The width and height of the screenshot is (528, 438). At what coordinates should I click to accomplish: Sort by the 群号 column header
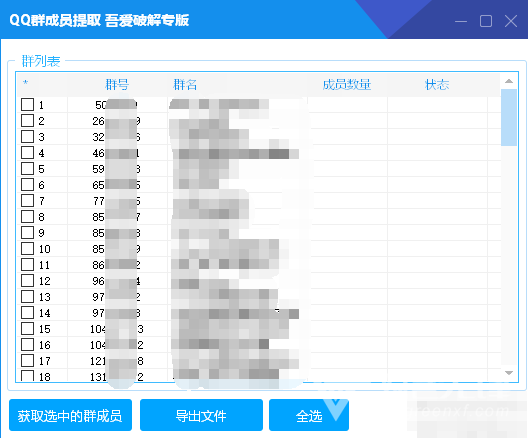117,85
